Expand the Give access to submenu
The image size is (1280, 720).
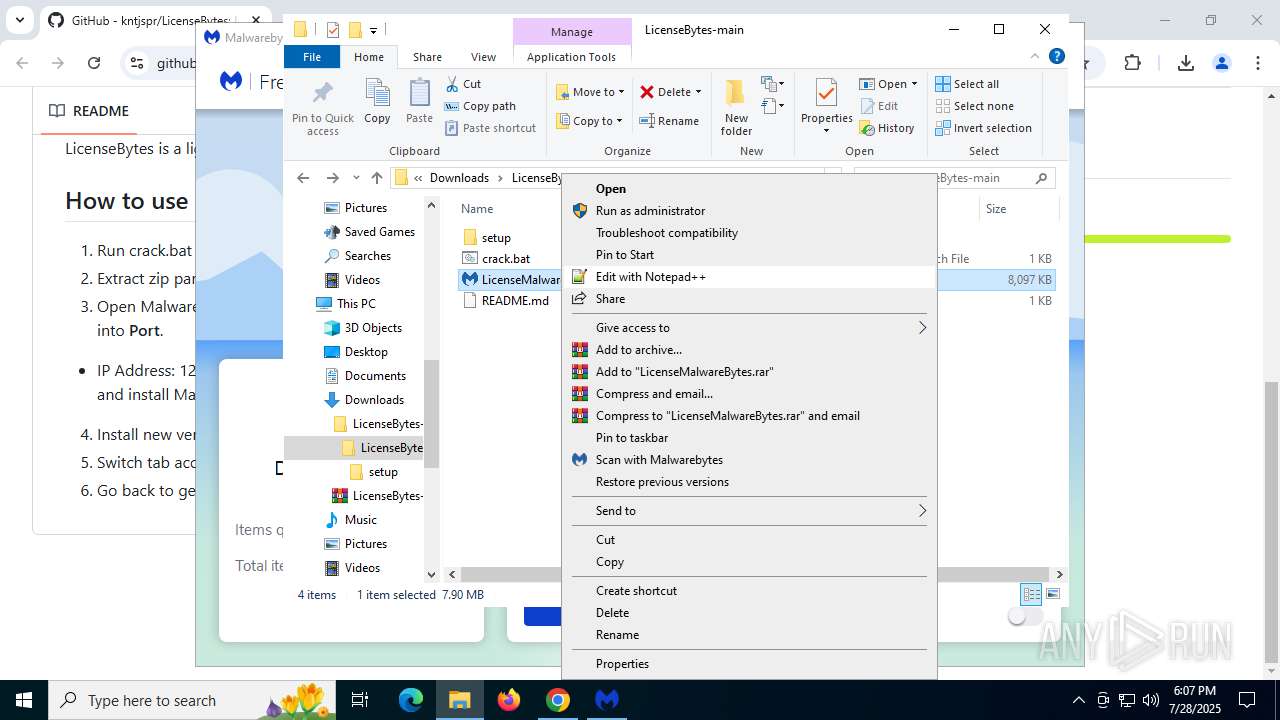click(922, 327)
